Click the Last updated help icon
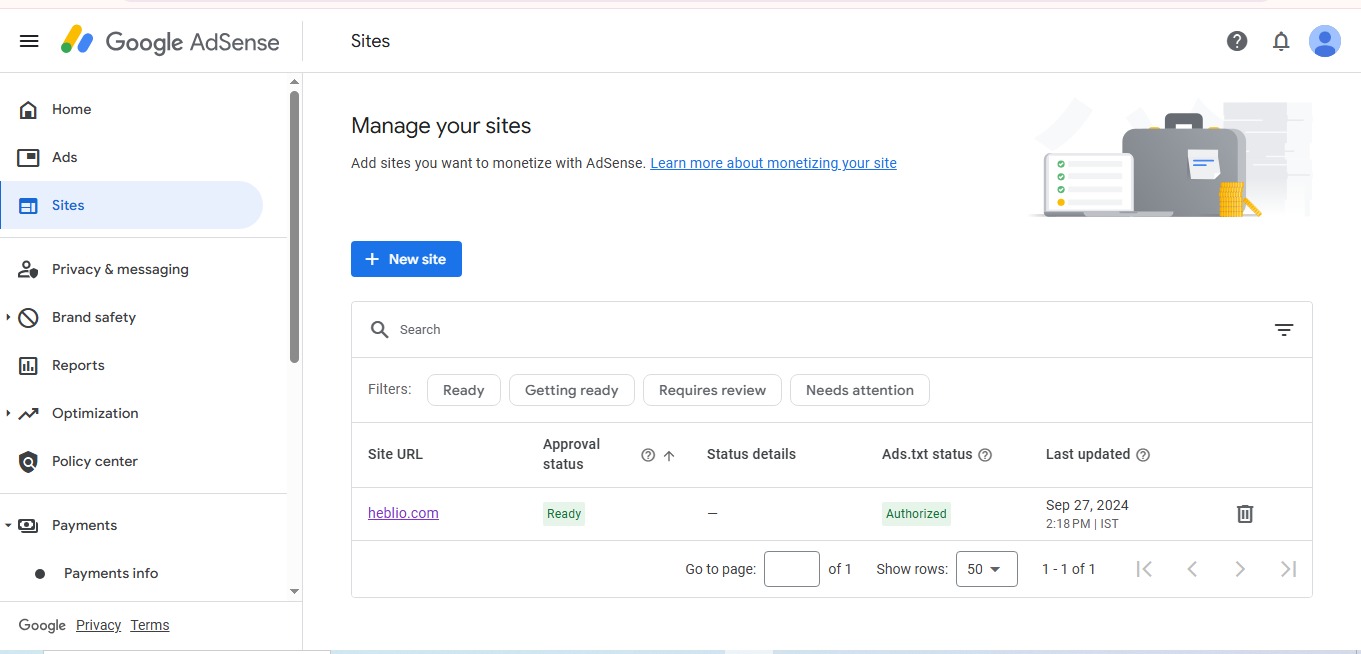 point(1143,455)
